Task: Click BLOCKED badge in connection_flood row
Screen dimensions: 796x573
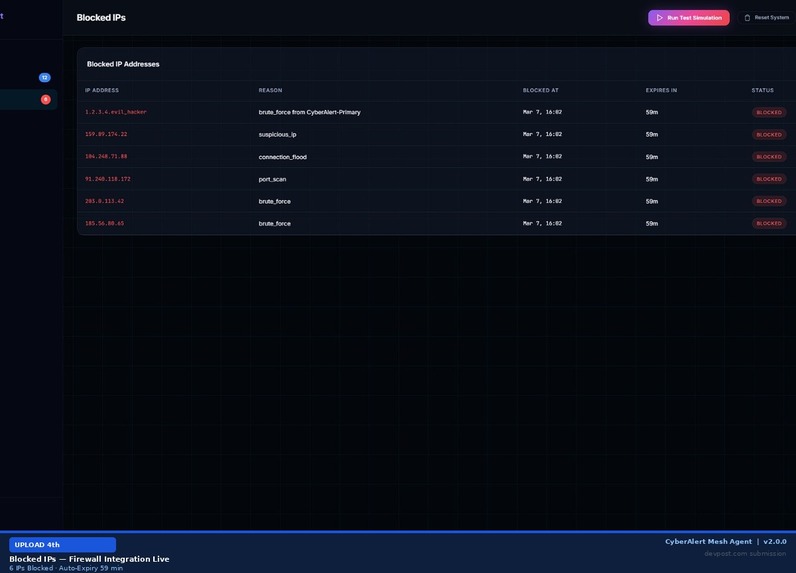Action: [x=769, y=157]
